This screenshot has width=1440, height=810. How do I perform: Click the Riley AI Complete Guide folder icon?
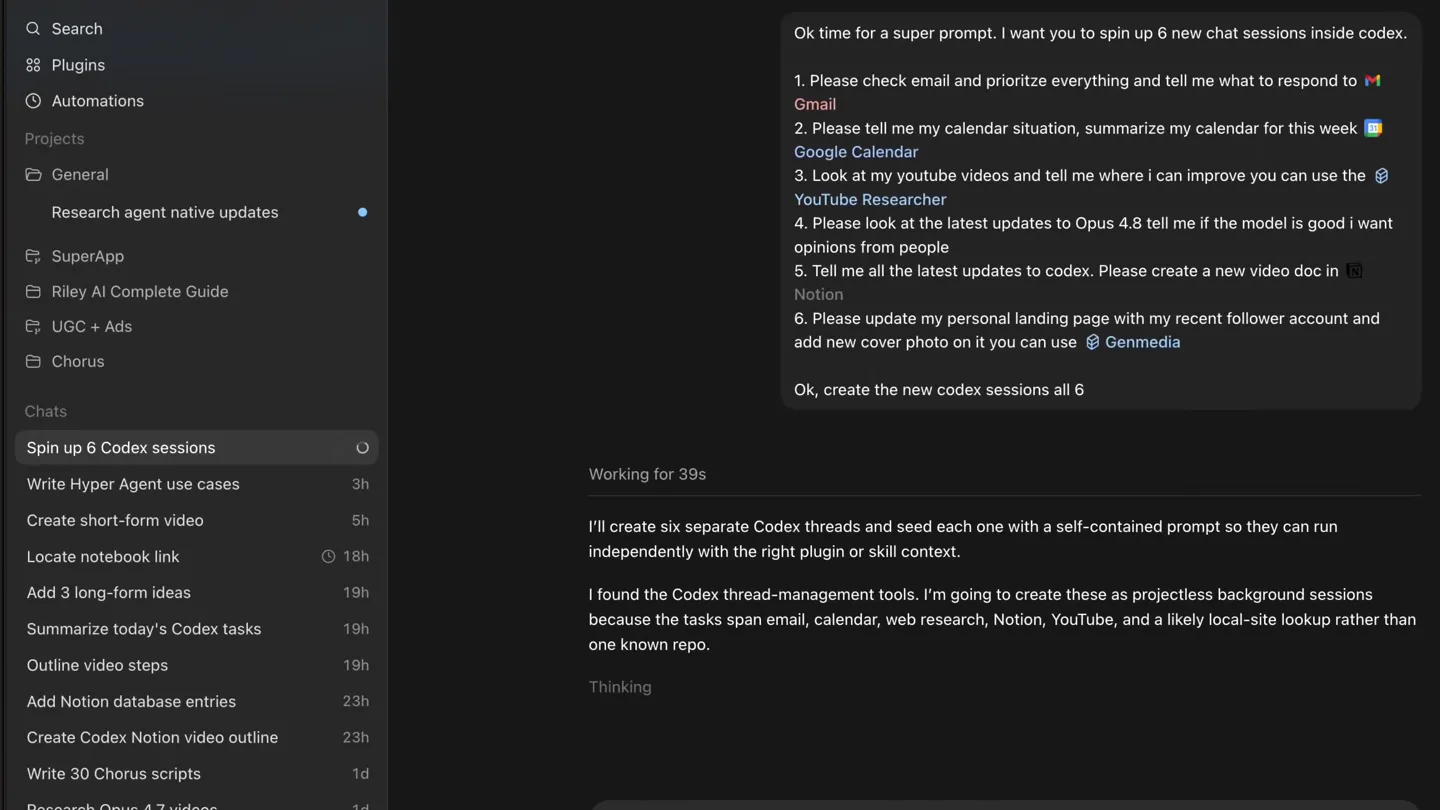click(x=33, y=292)
